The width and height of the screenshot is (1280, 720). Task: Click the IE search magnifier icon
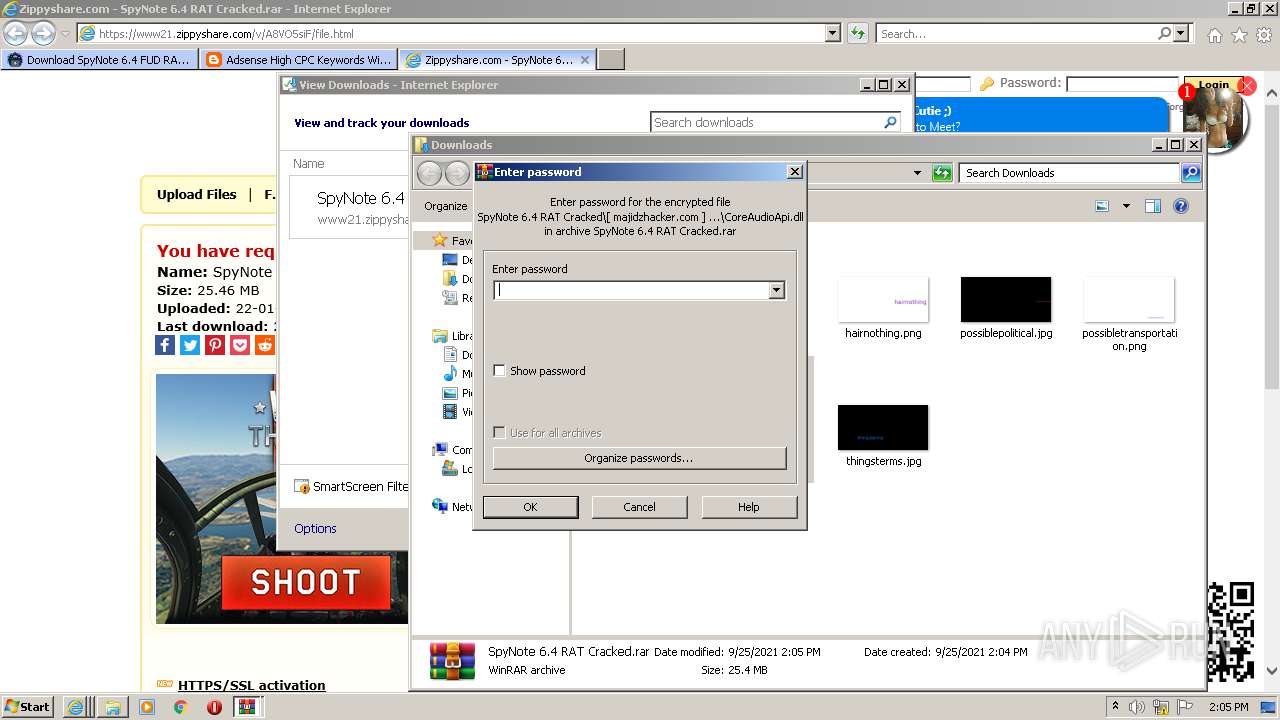click(1164, 33)
